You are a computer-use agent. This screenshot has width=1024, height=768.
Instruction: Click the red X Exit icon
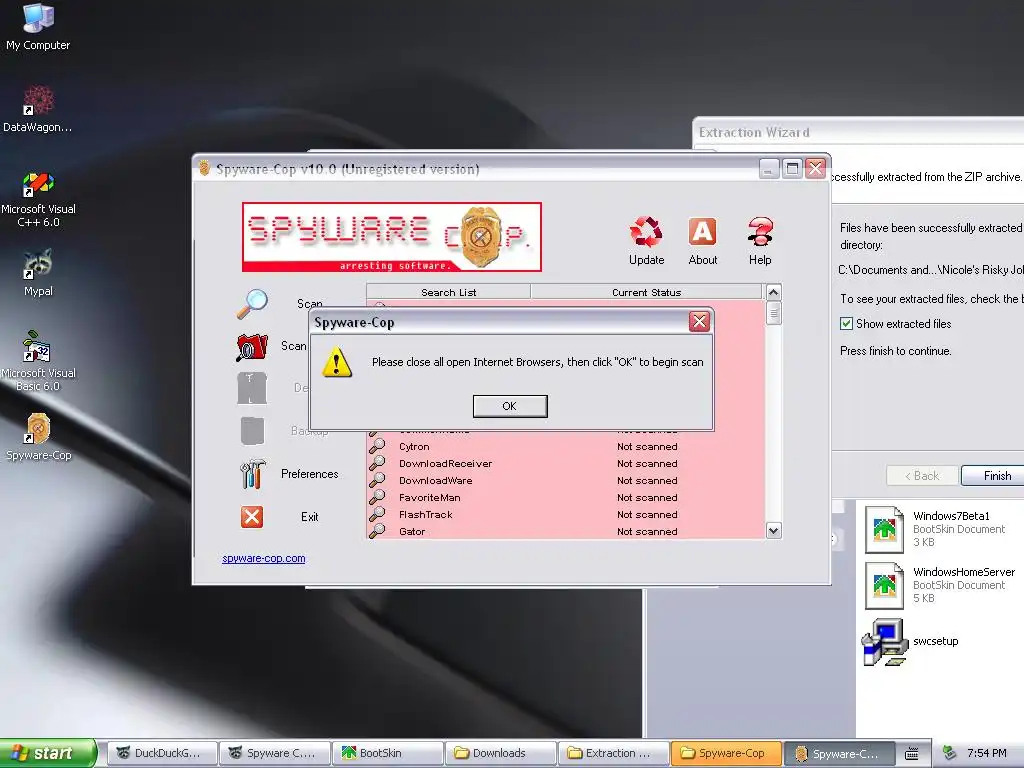coord(252,517)
